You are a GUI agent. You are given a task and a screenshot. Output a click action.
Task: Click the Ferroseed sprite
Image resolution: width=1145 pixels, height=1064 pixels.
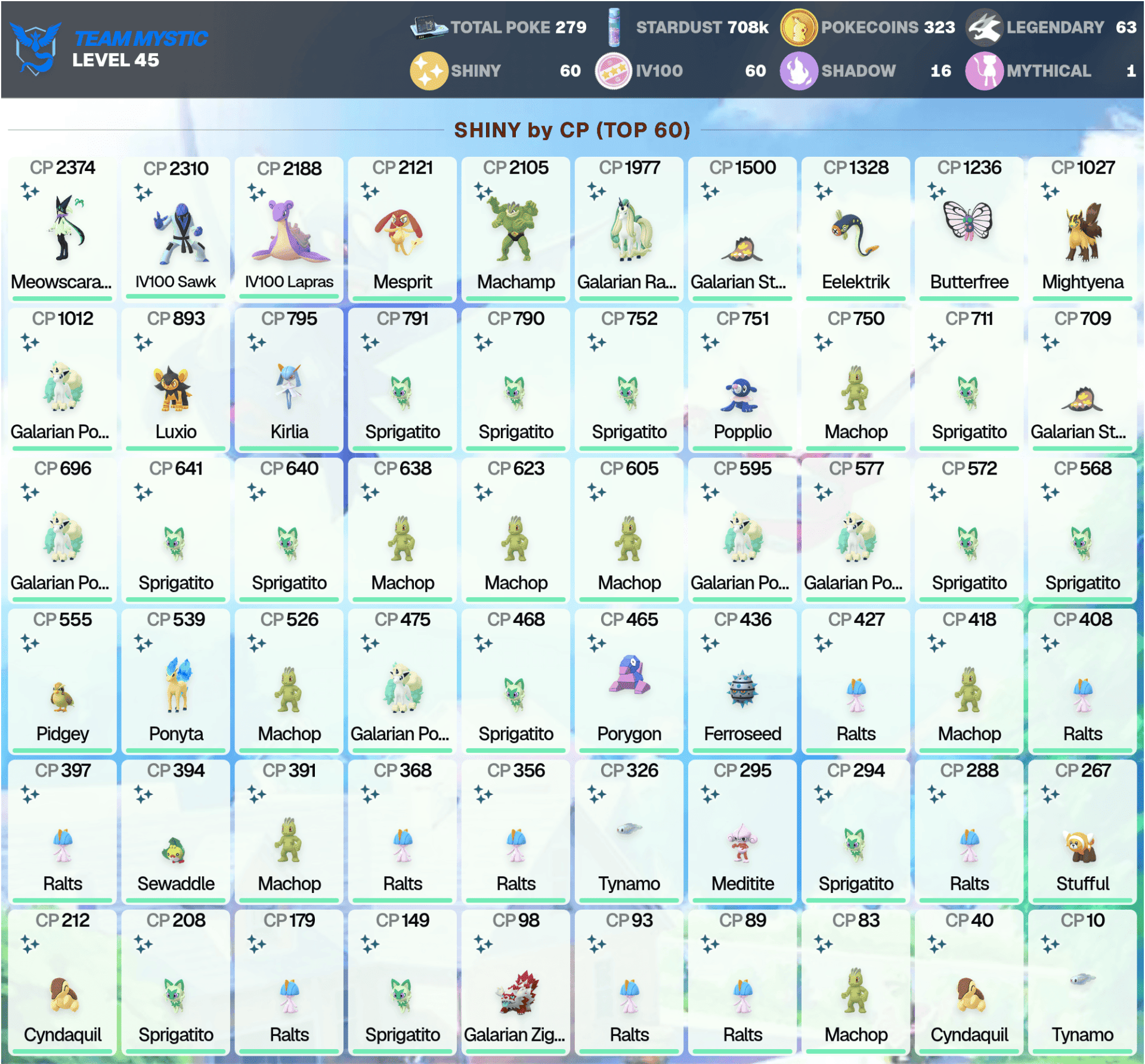[x=742, y=689]
